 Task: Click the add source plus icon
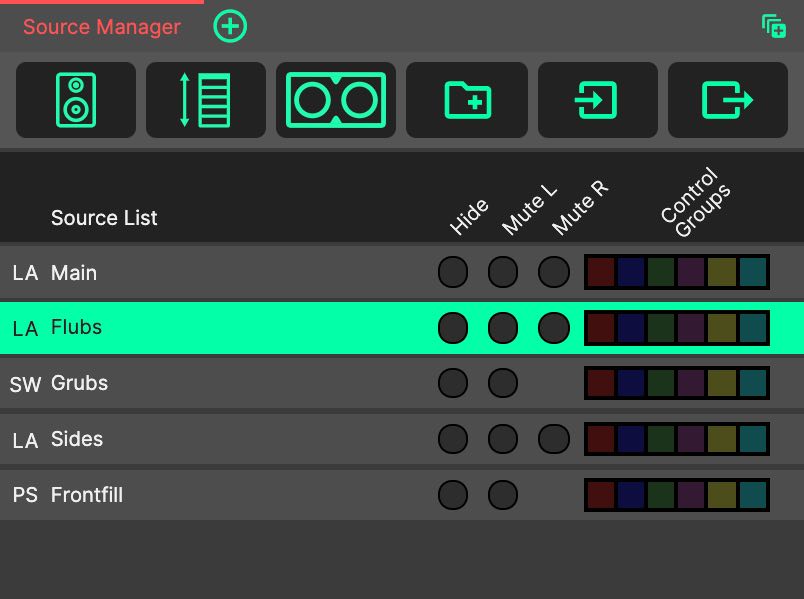coord(230,26)
